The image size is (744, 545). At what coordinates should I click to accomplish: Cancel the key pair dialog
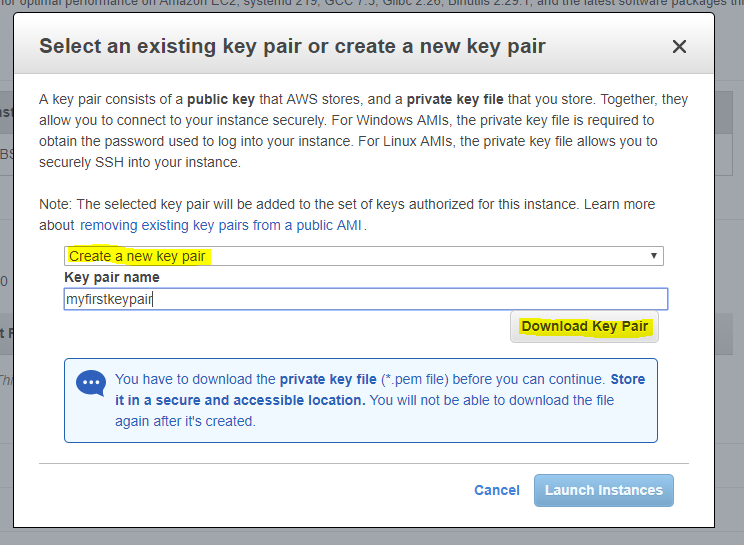497,490
